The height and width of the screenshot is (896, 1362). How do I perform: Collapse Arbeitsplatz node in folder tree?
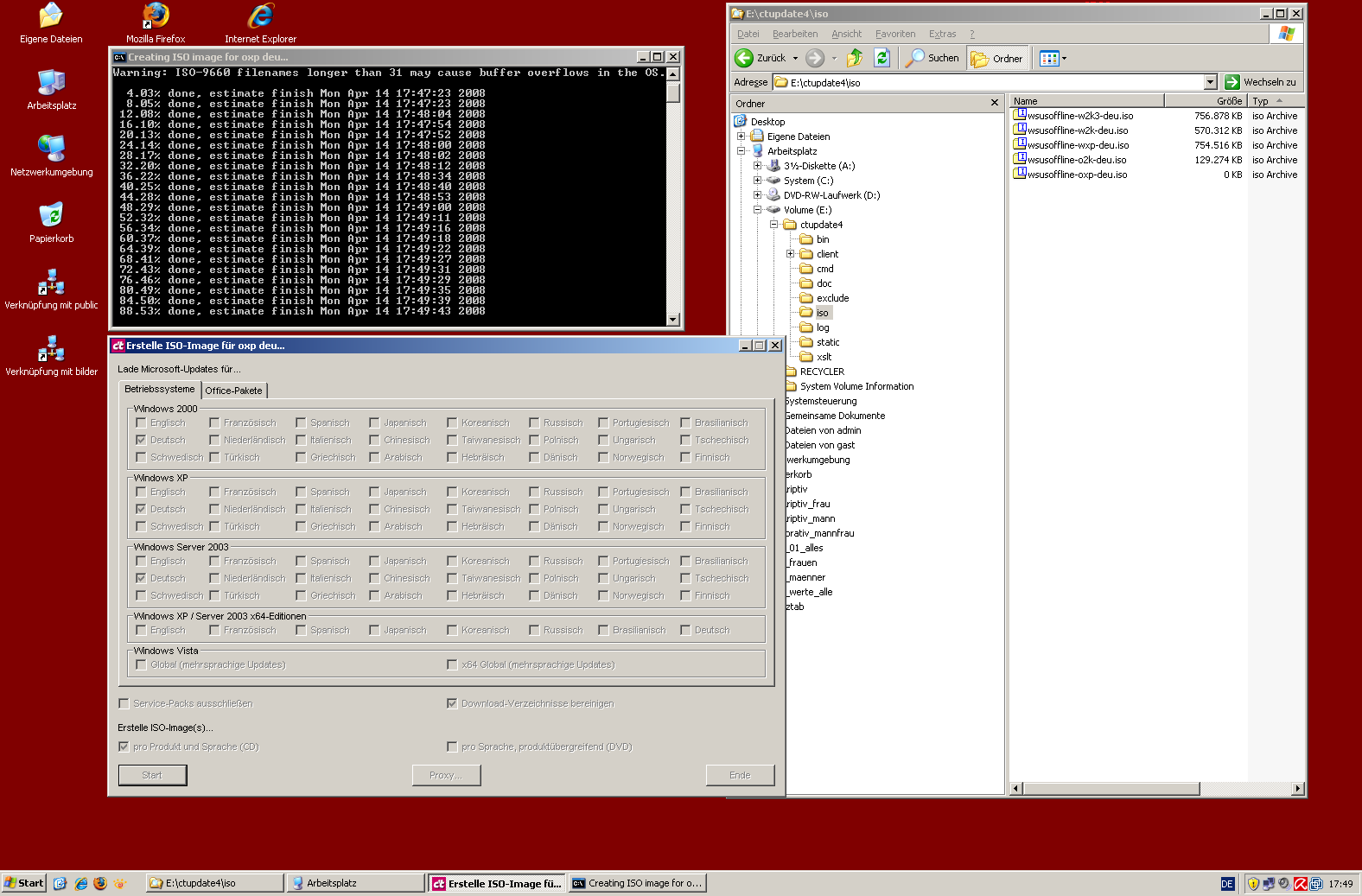point(741,150)
